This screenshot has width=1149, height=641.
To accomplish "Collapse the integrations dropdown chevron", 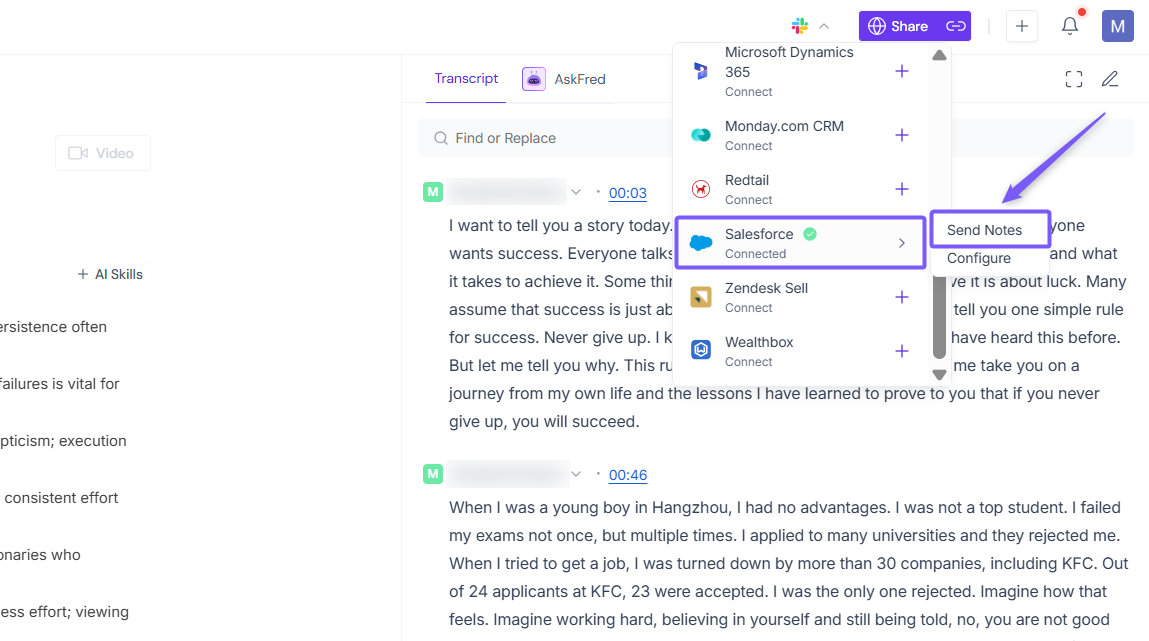I will (824, 26).
